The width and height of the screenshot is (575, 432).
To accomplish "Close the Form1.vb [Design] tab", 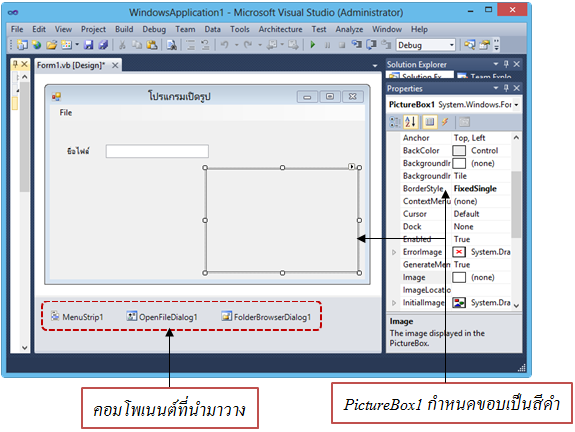I will pos(115,65).
